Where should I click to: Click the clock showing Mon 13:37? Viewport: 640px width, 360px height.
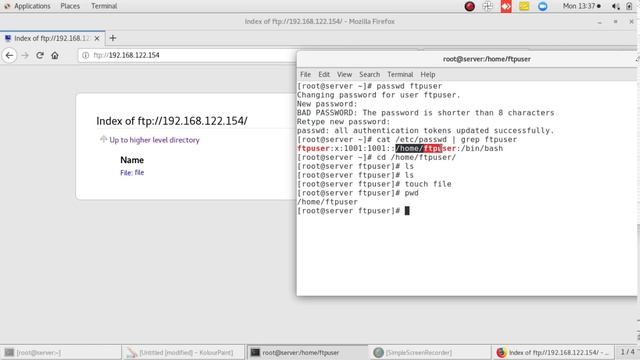[582, 6]
